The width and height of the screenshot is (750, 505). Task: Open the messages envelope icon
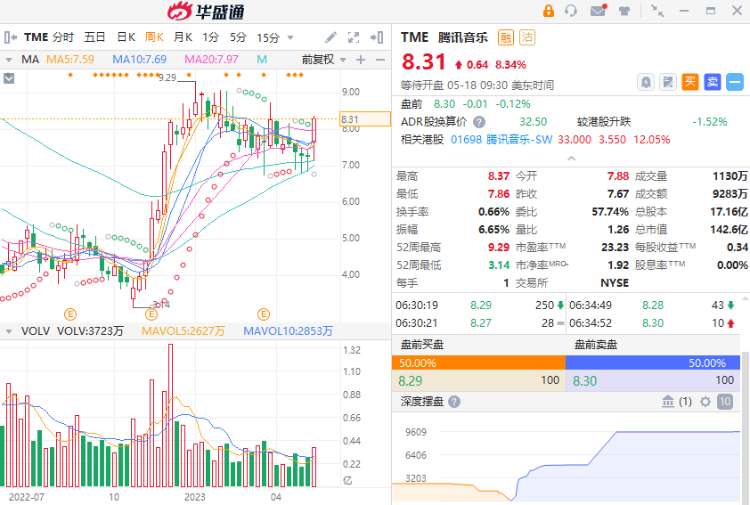(598, 10)
